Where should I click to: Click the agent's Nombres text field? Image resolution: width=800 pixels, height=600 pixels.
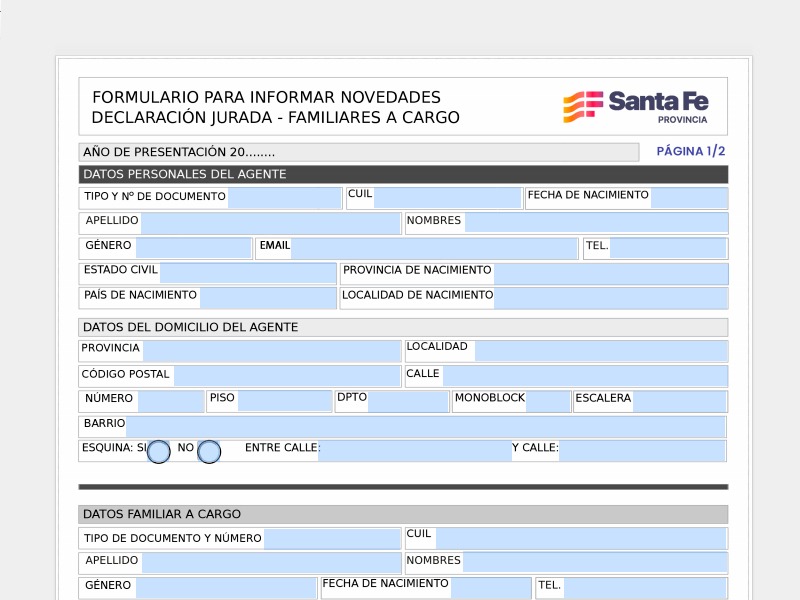click(595, 223)
